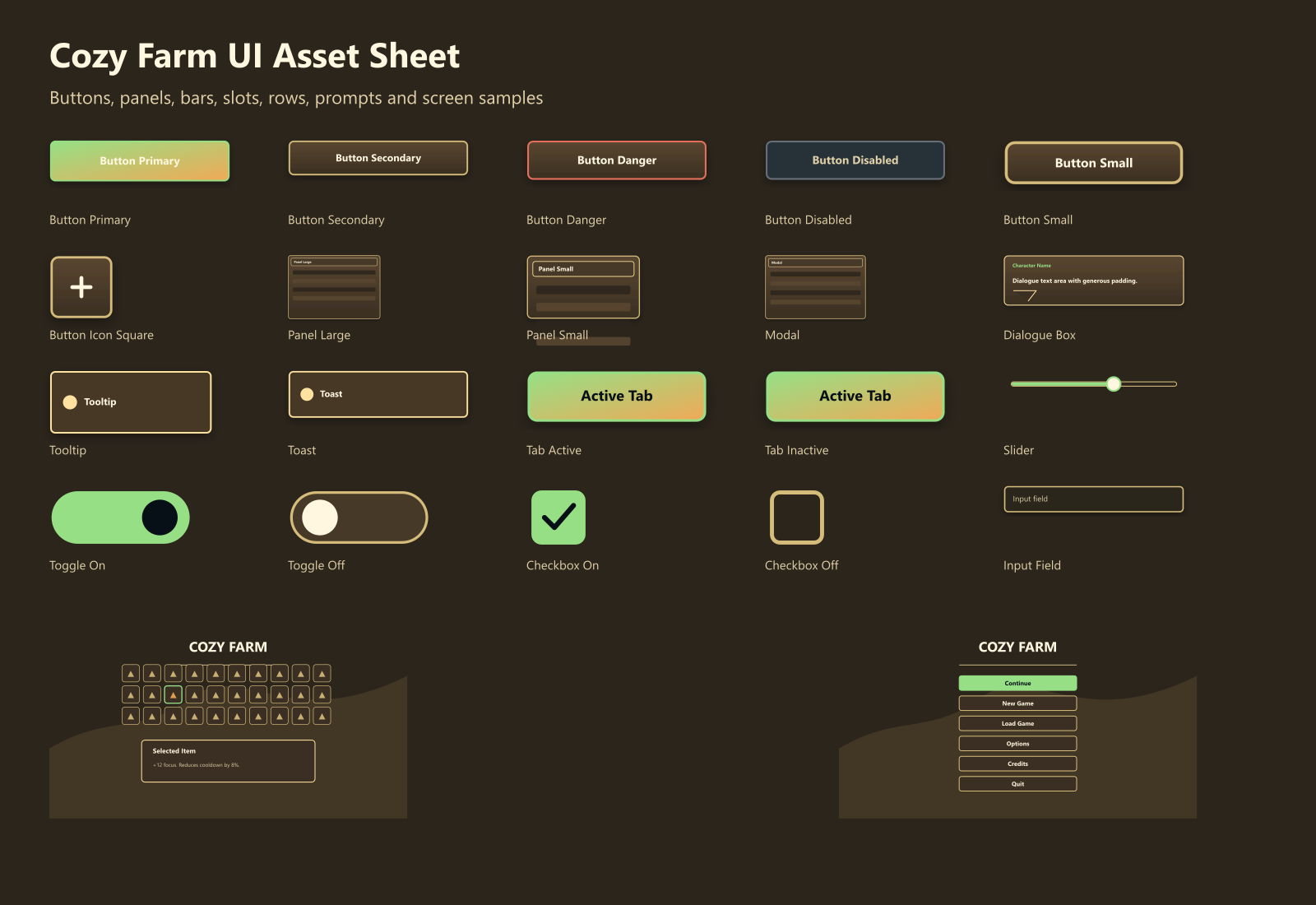Image resolution: width=1316 pixels, height=905 pixels.
Task: Uncheck the green Checkbox On
Action: click(x=558, y=517)
